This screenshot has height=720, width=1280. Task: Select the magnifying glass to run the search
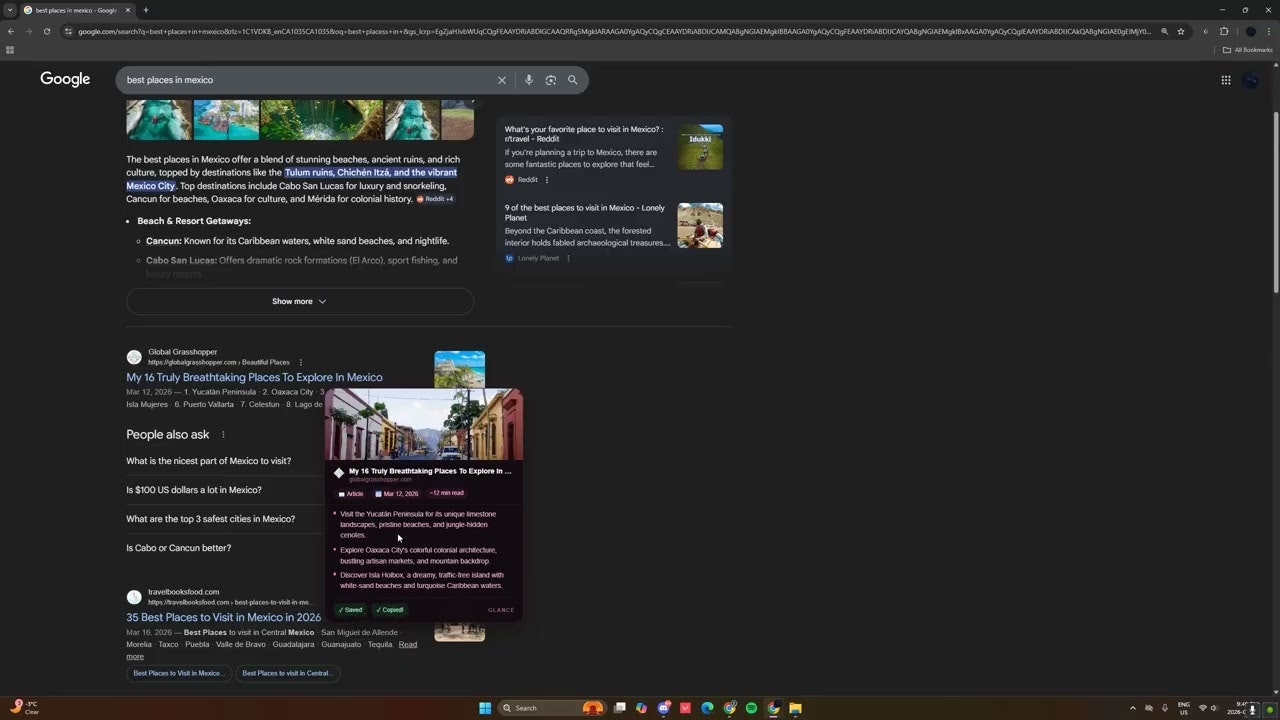pos(573,80)
